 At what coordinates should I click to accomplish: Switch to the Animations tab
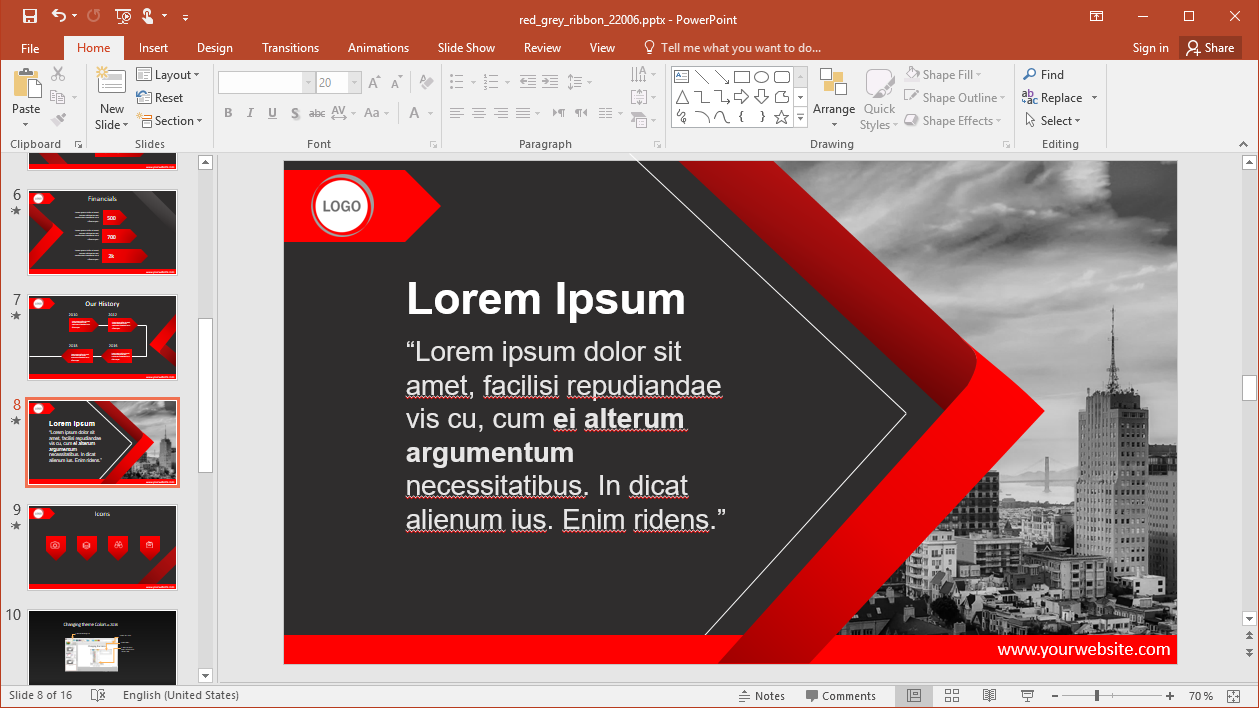[378, 48]
